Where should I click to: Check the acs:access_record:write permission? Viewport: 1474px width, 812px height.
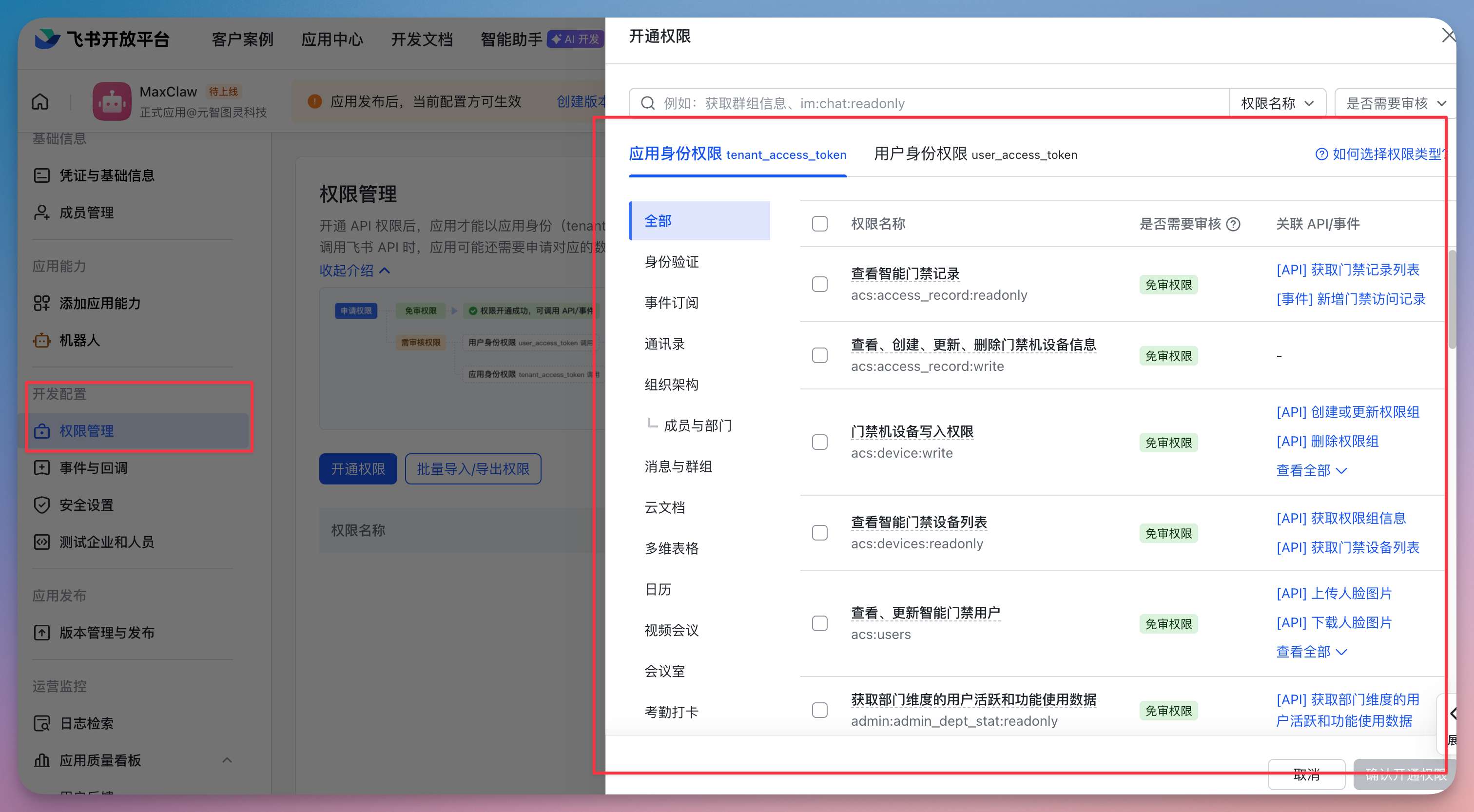tap(819, 355)
